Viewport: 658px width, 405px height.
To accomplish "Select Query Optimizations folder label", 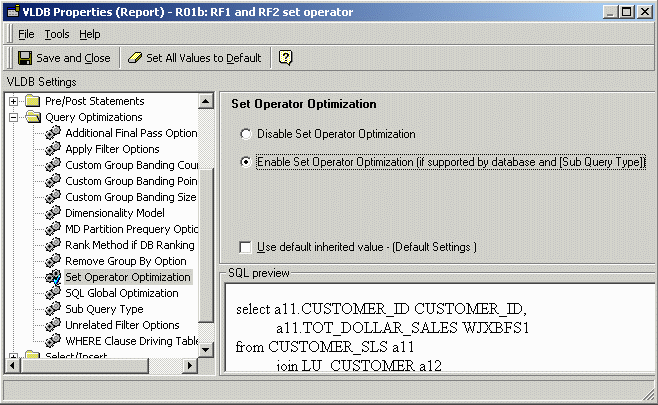I will point(94,117).
